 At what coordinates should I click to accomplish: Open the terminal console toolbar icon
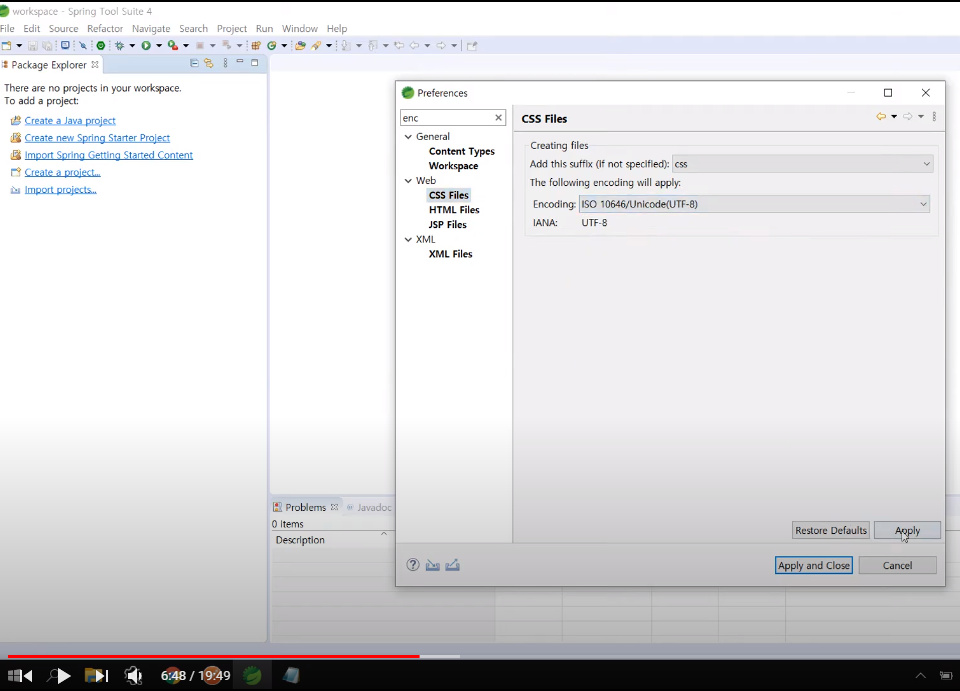(65, 45)
